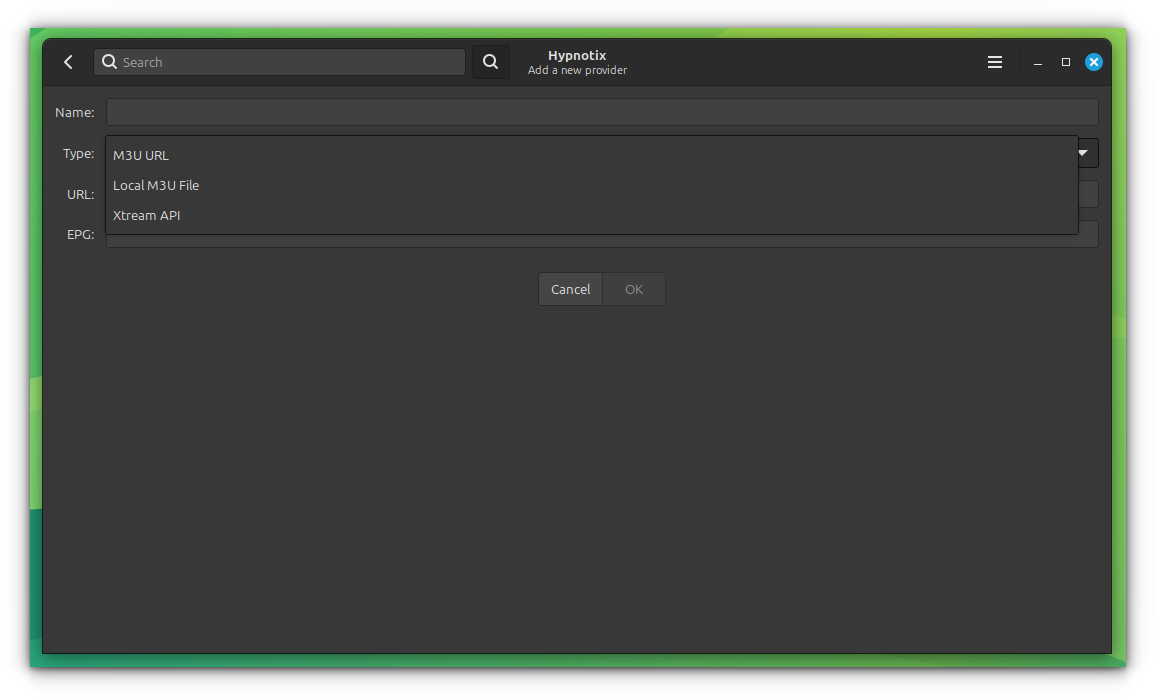Select M3U URL from the Type dropdown
The height and width of the screenshot is (699, 1156).
tap(140, 155)
